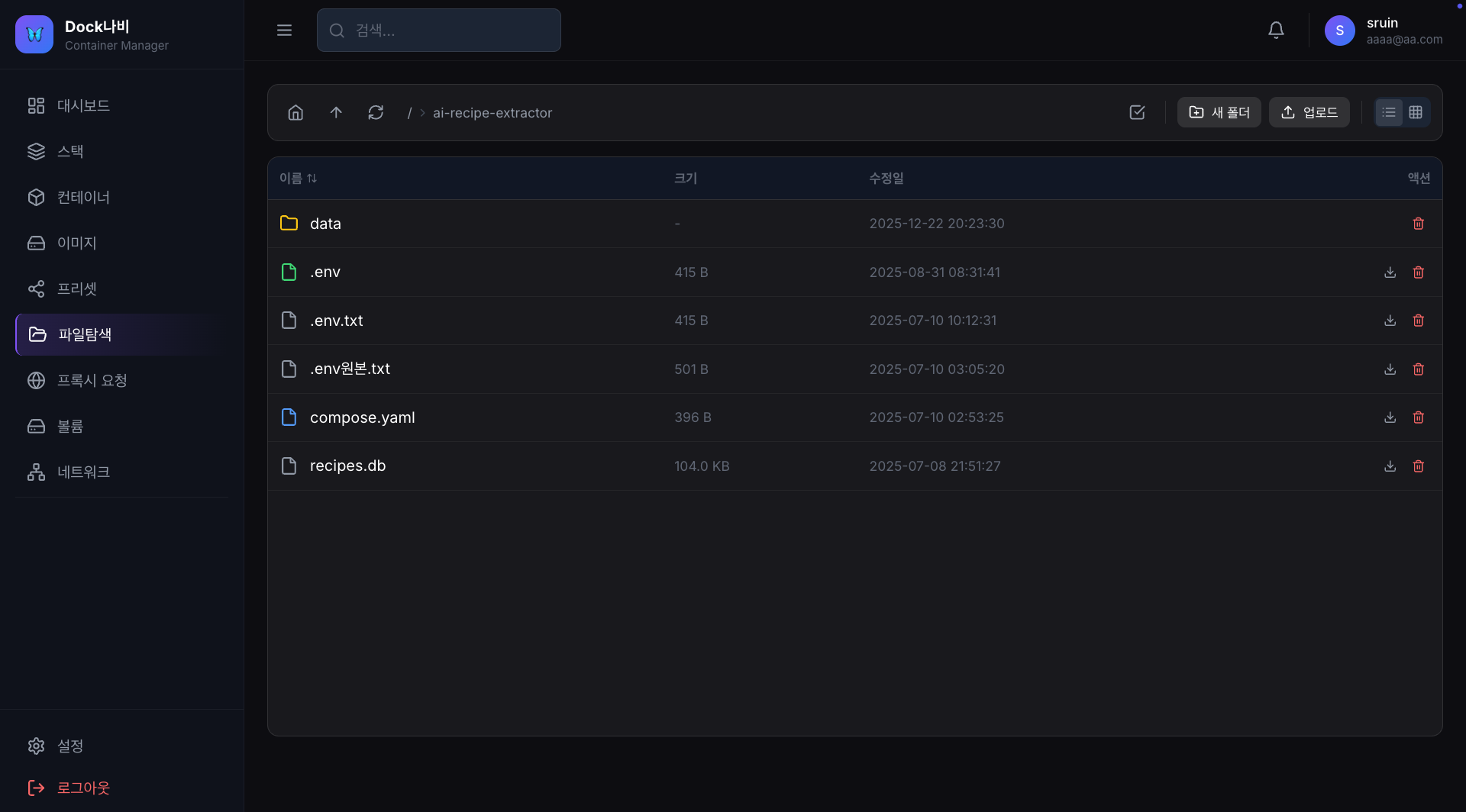
Task: Delete the data folder
Action: (1418, 224)
